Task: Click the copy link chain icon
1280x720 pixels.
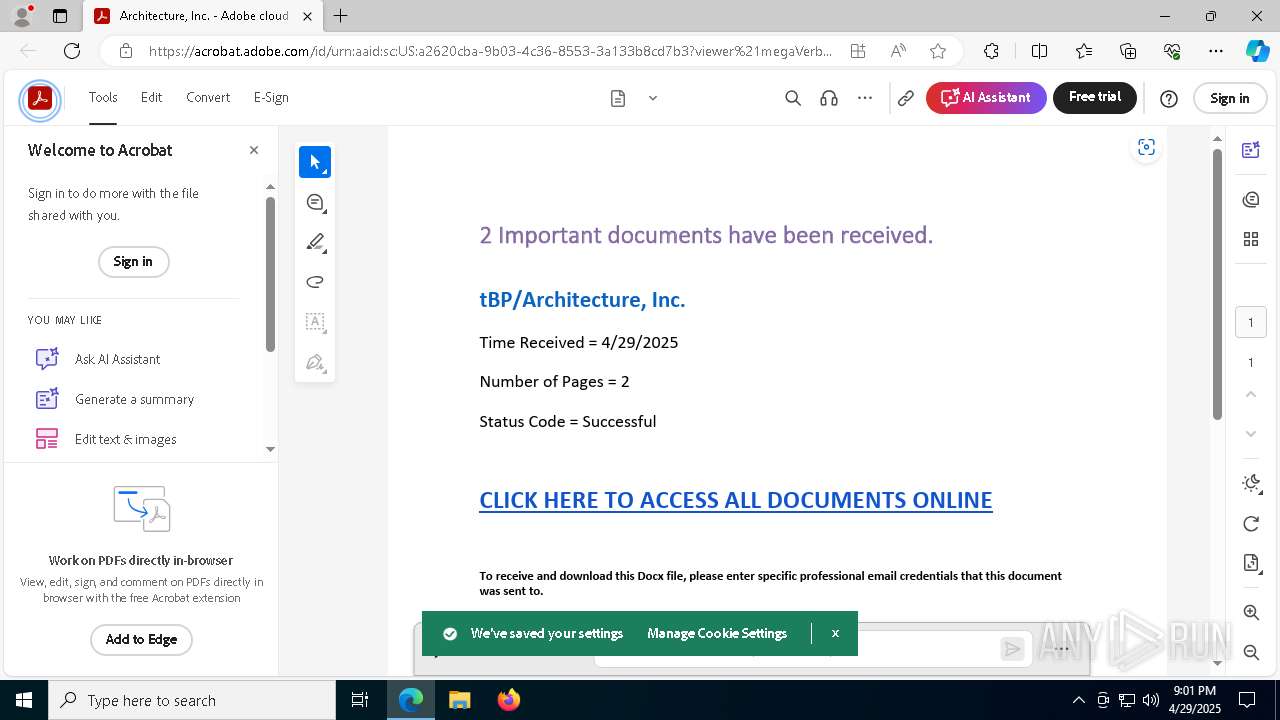Action: [x=906, y=98]
